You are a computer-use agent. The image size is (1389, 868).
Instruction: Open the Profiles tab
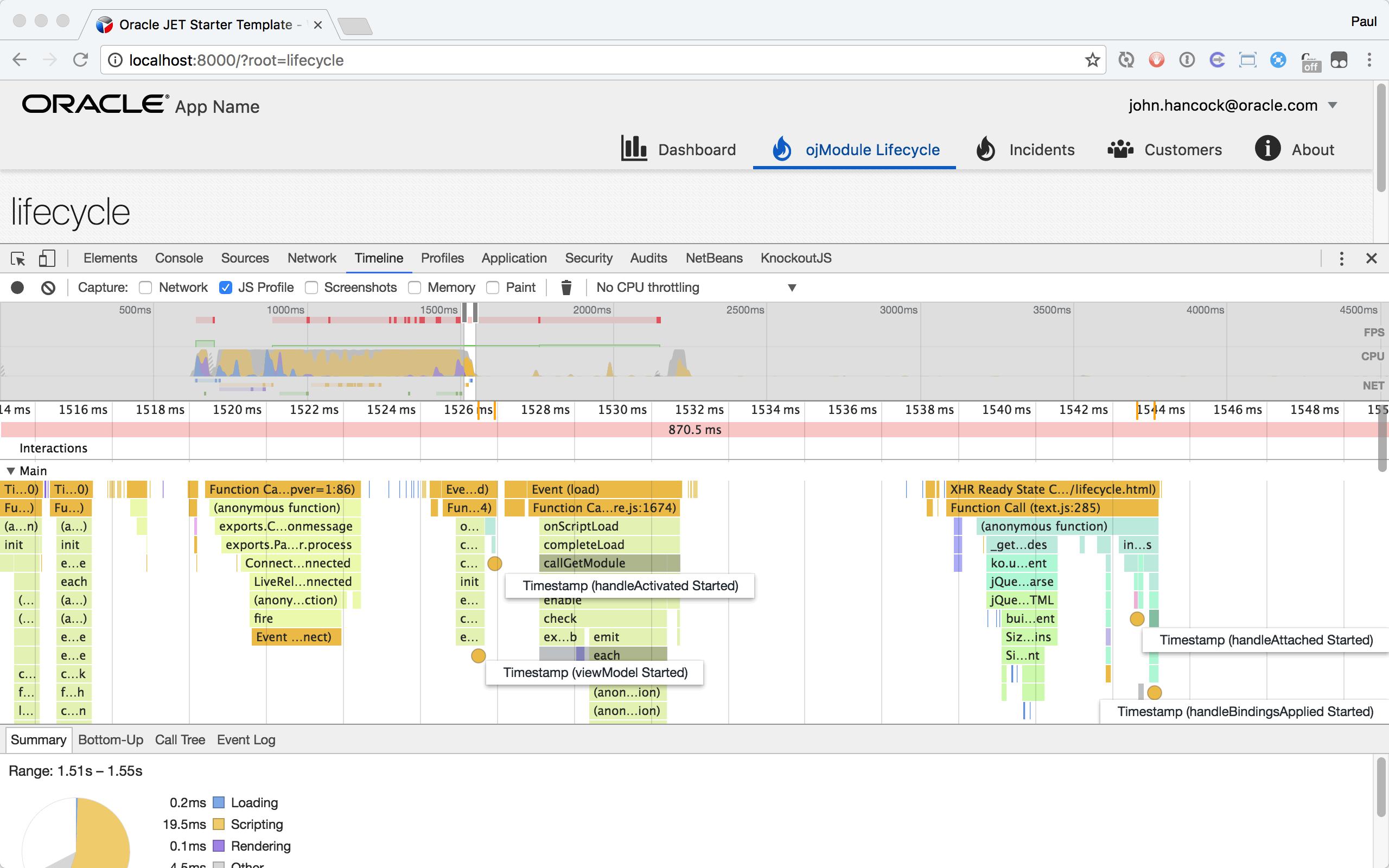coord(442,258)
